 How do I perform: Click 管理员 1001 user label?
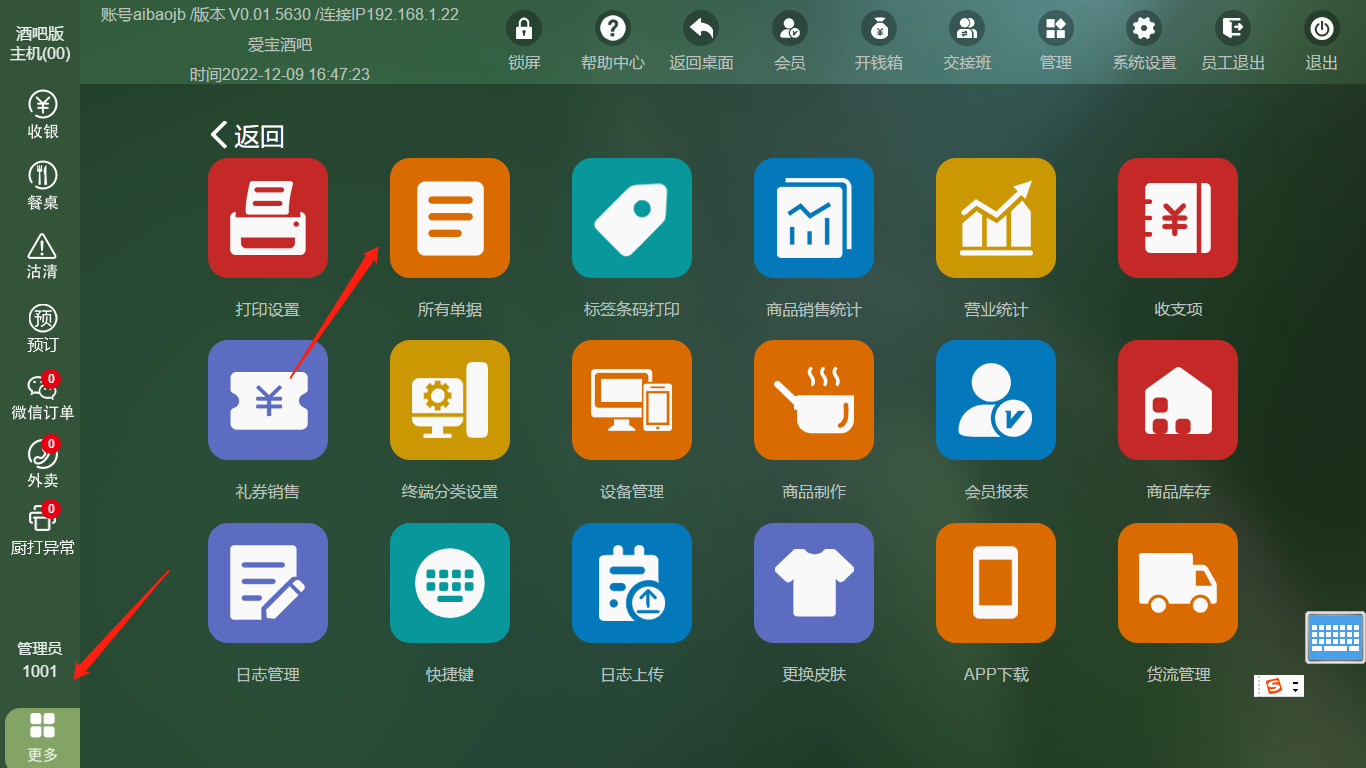pyautogui.click(x=40, y=660)
